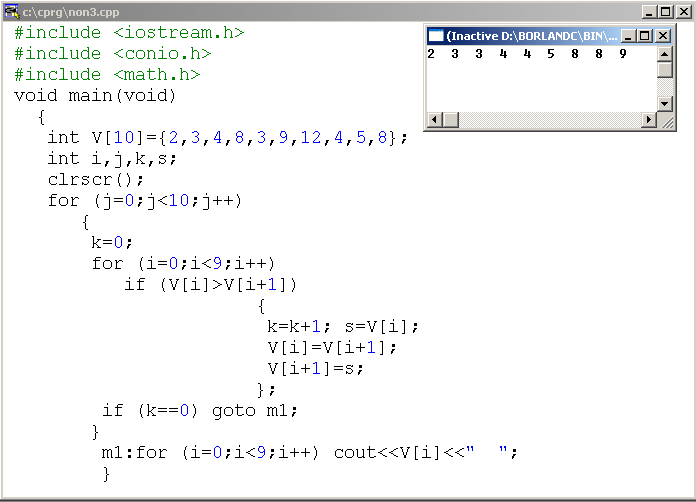Click the 'int V[10]=' array declaration line
The image size is (696, 502).
coord(227,138)
